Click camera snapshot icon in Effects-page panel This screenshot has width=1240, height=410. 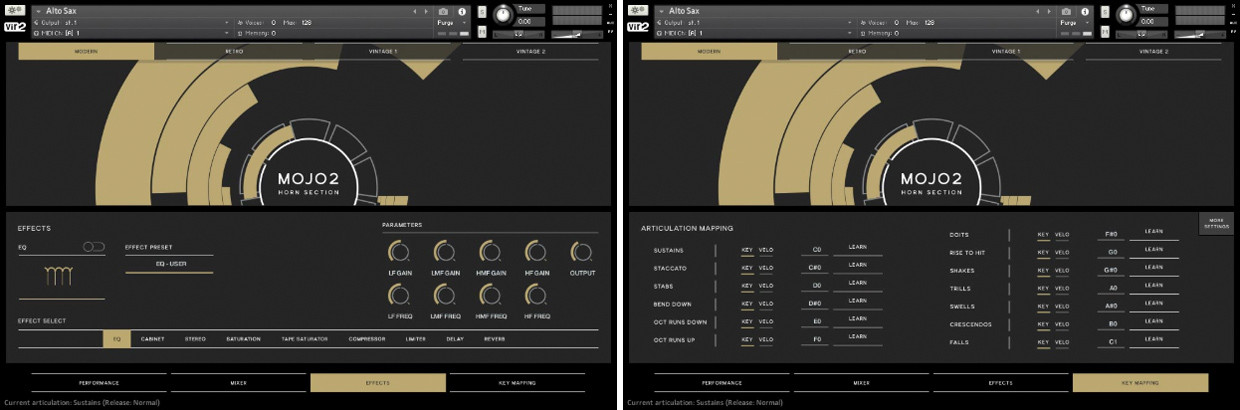point(443,11)
